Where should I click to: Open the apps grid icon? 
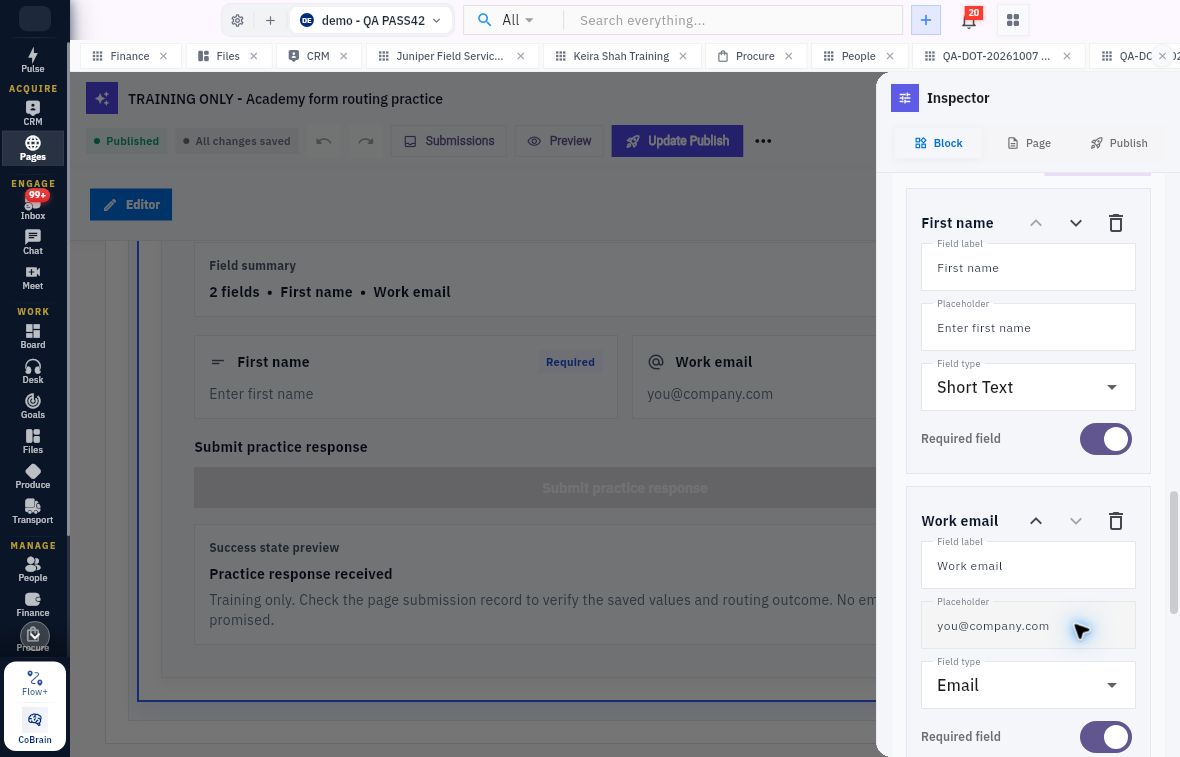1013,20
